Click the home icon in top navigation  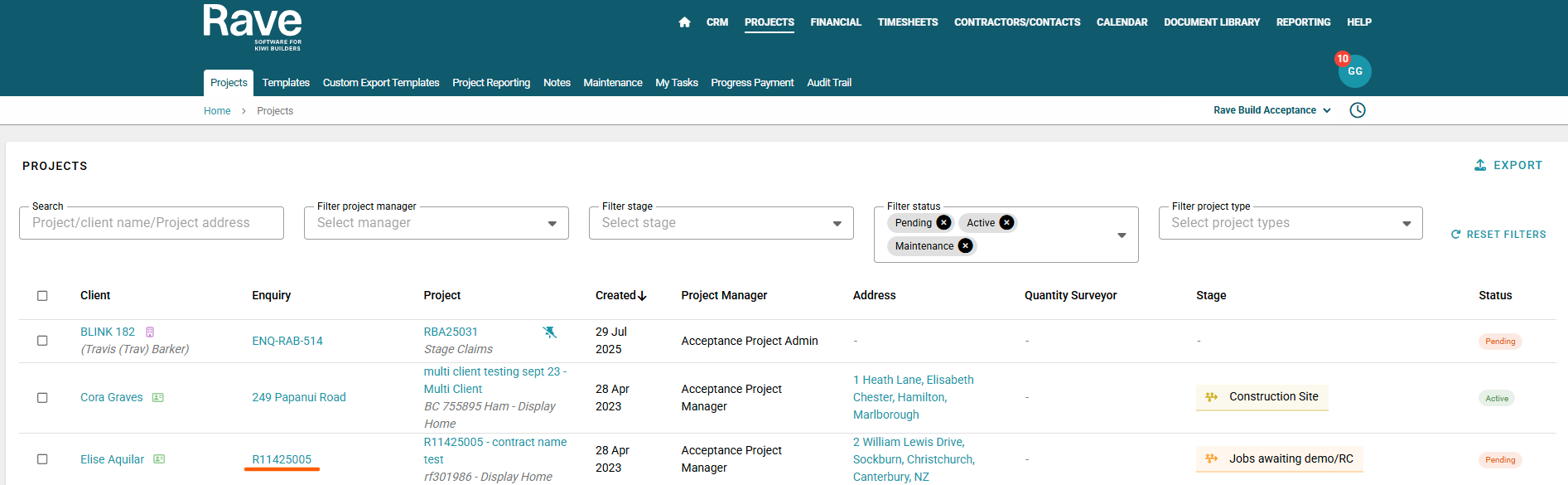click(684, 22)
